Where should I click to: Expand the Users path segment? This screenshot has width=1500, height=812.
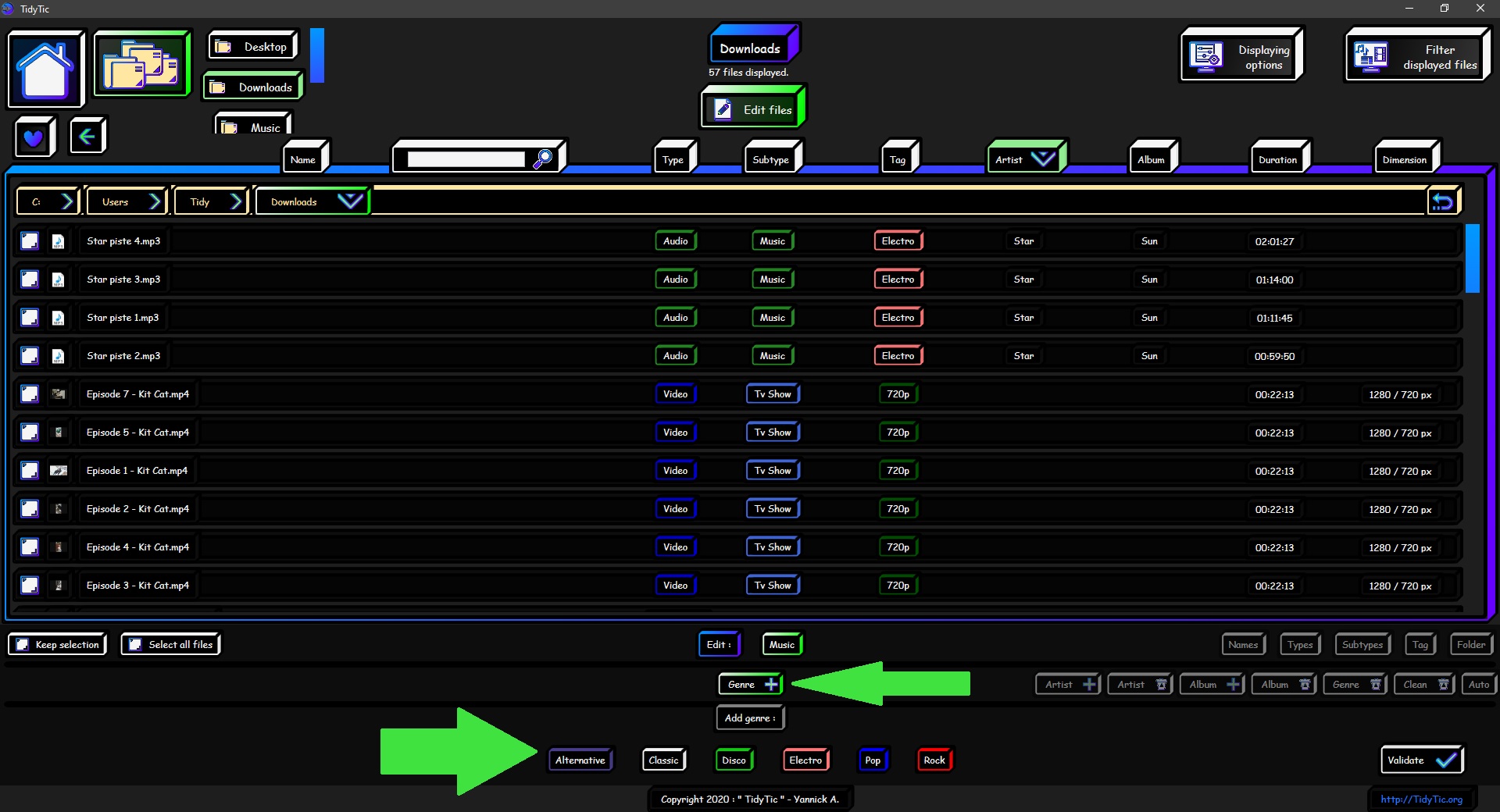coord(155,202)
